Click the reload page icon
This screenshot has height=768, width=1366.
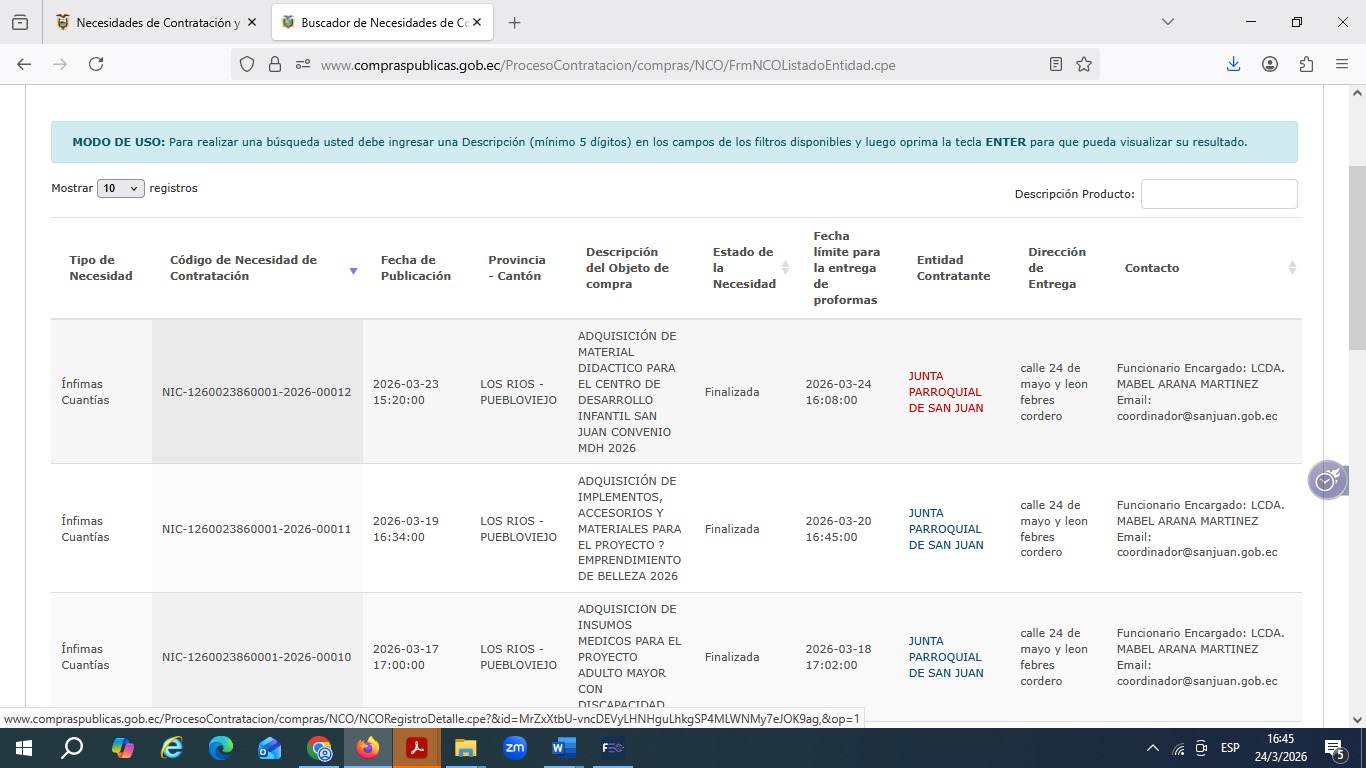(x=96, y=64)
